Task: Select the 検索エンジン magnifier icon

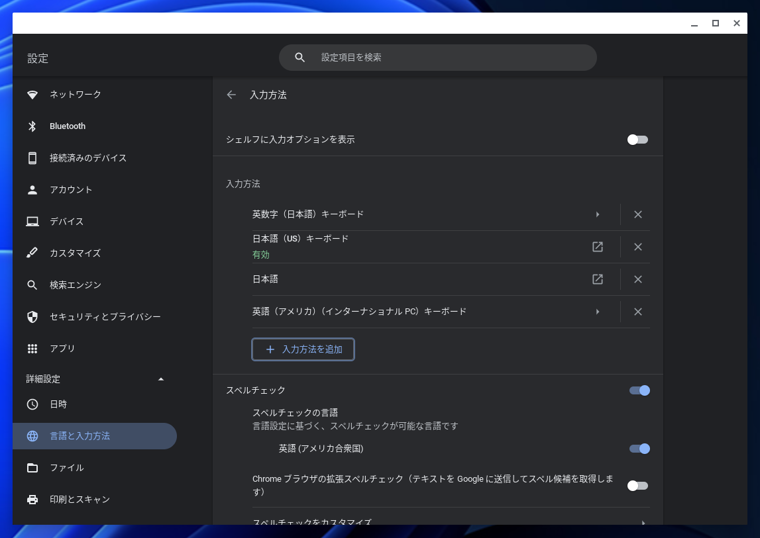Action: (x=32, y=285)
